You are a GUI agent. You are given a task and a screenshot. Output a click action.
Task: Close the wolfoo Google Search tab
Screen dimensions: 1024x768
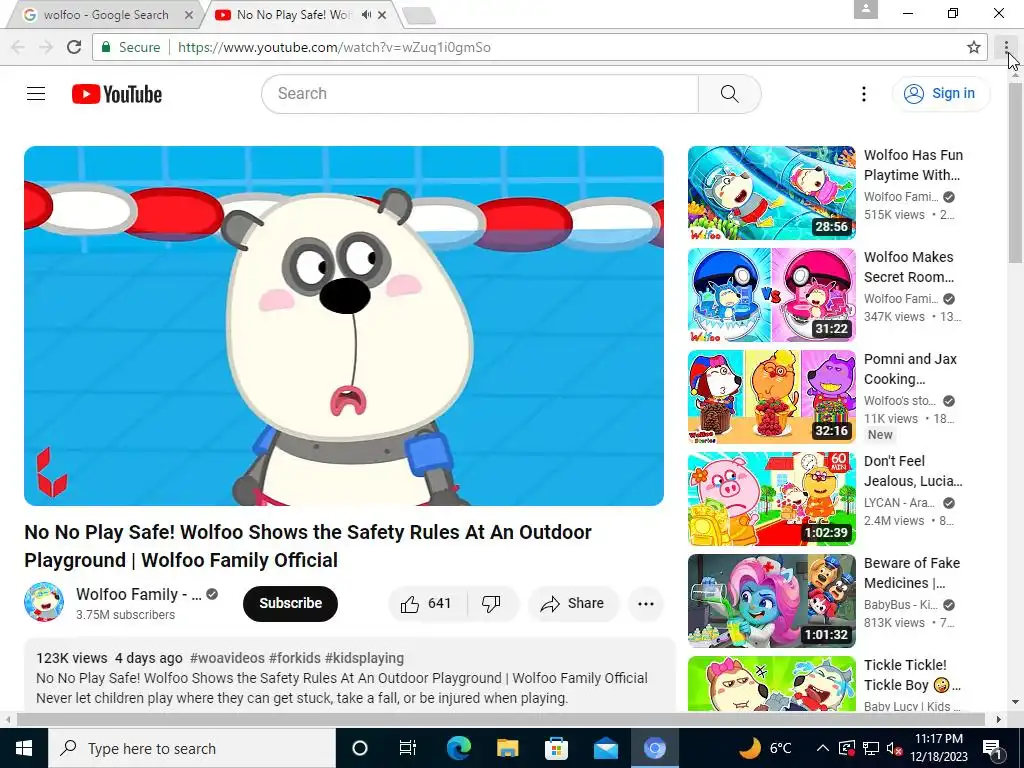click(x=189, y=14)
